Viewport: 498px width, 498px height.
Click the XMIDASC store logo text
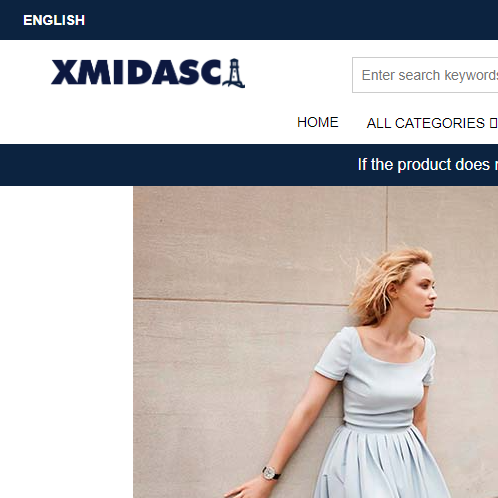point(136,72)
